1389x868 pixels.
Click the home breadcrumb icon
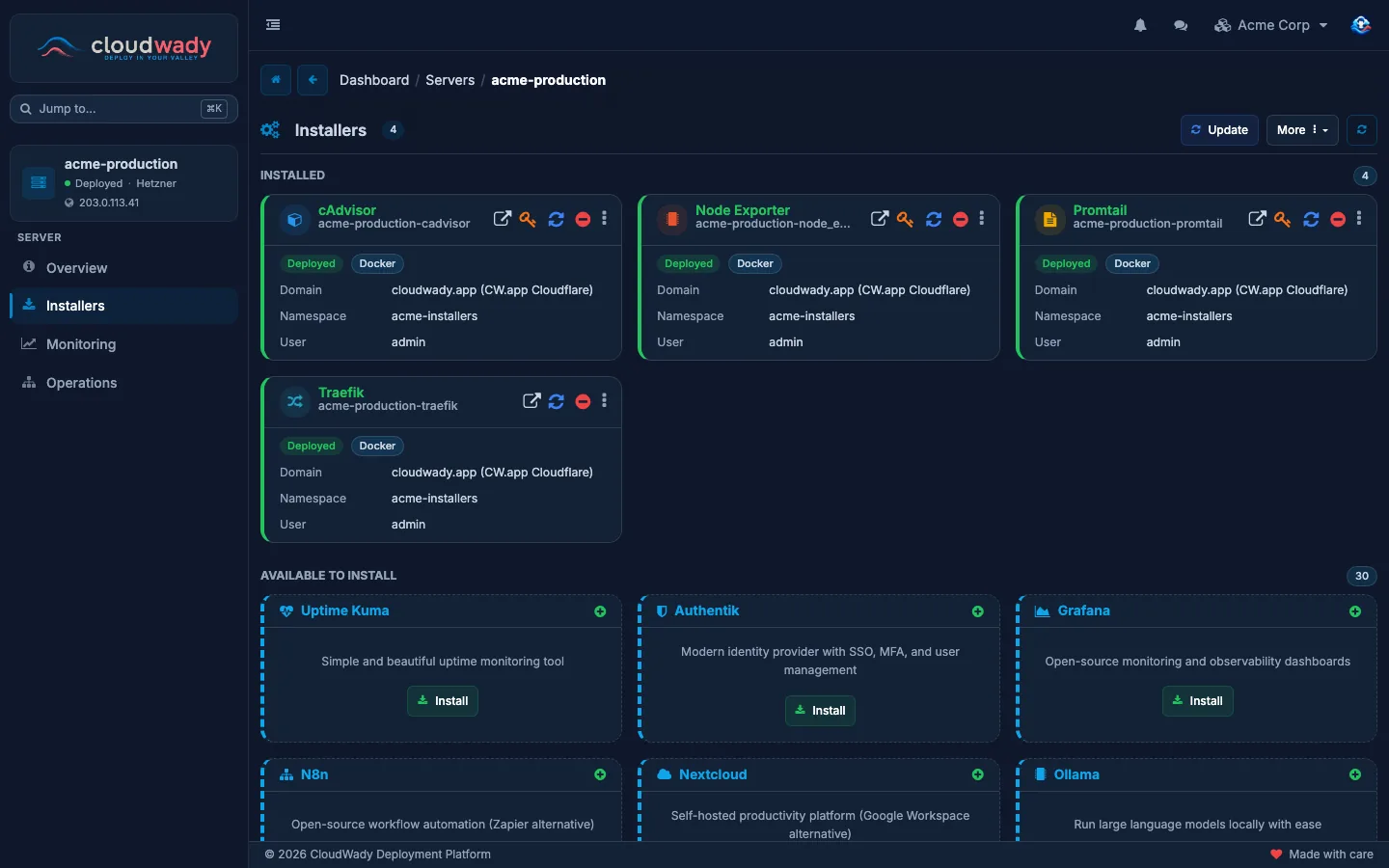276,80
